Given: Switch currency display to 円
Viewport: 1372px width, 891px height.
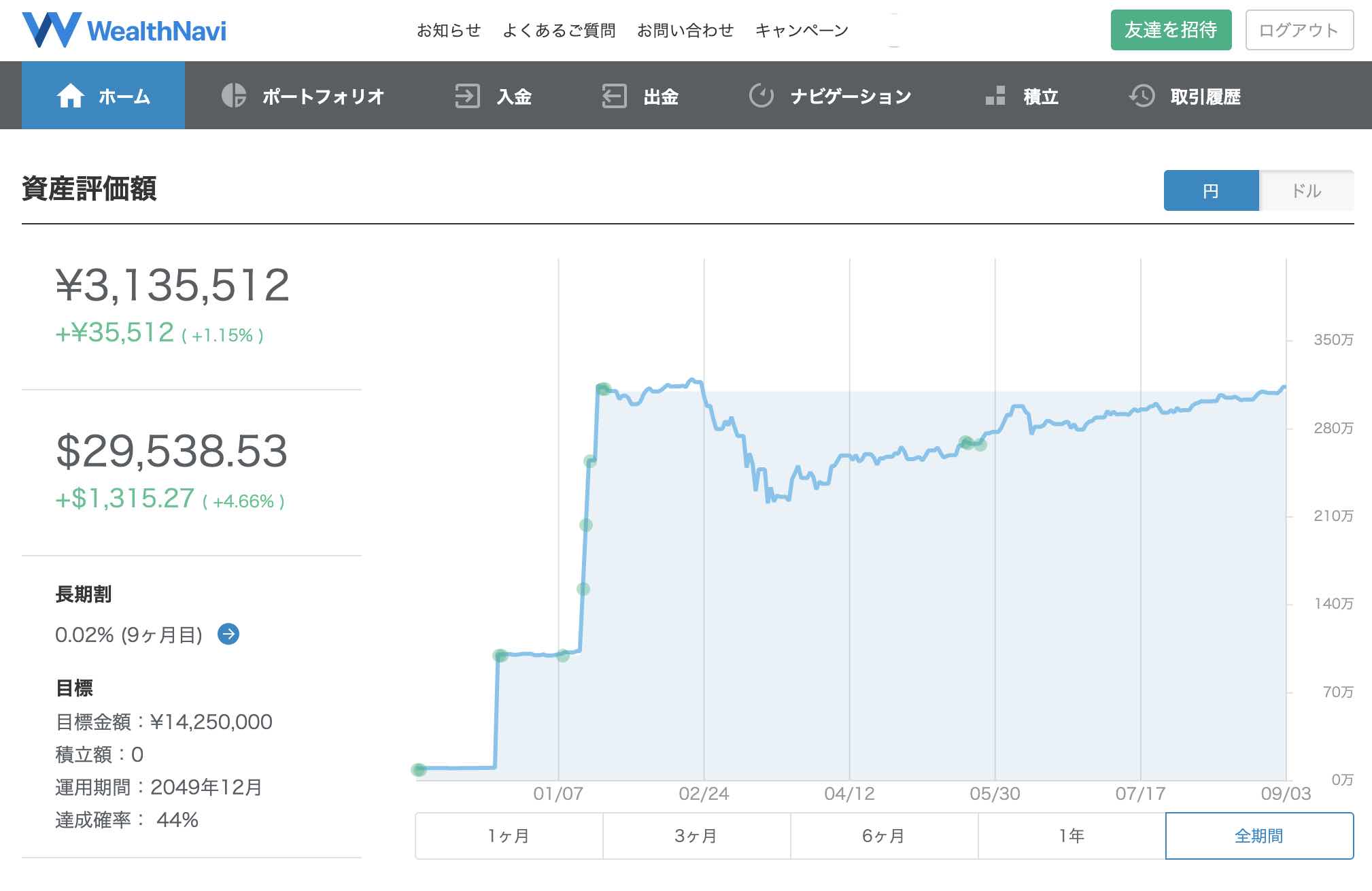Looking at the screenshot, I should 1212,190.
